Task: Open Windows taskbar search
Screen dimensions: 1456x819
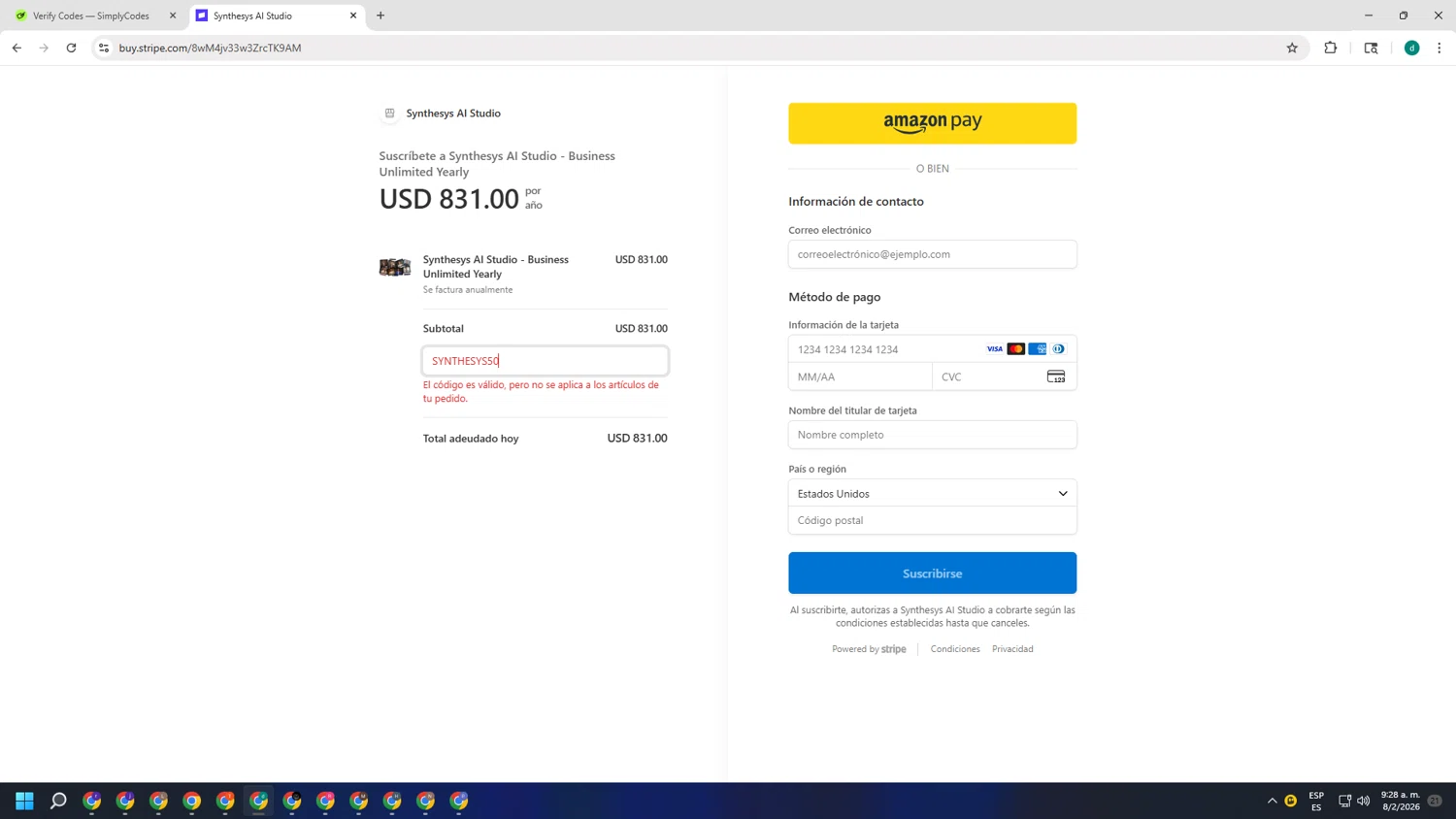Action: pos(58,801)
